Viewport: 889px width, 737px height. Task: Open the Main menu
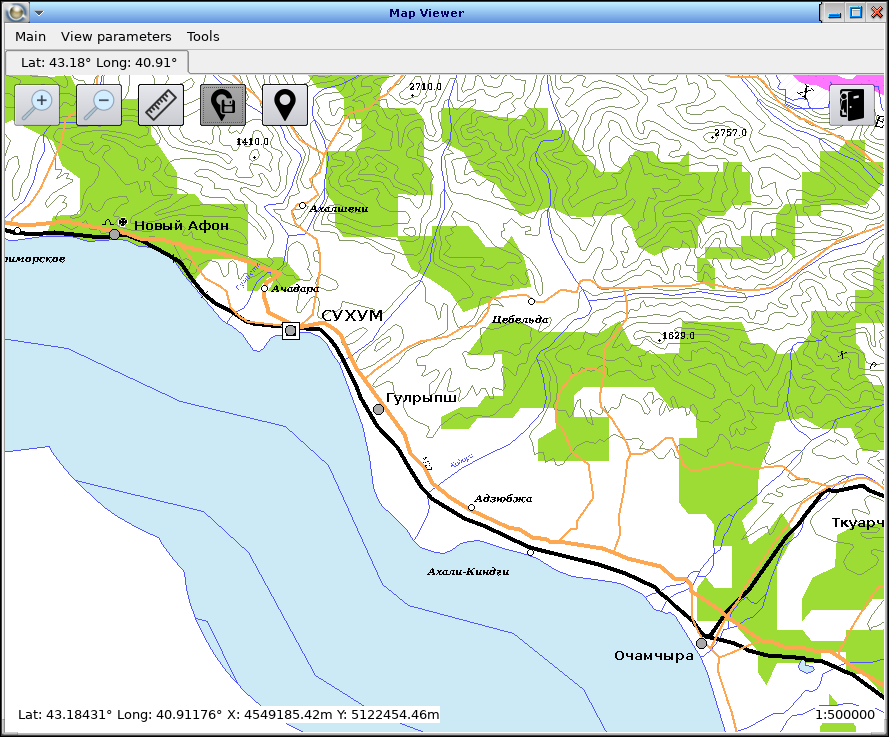pos(30,36)
